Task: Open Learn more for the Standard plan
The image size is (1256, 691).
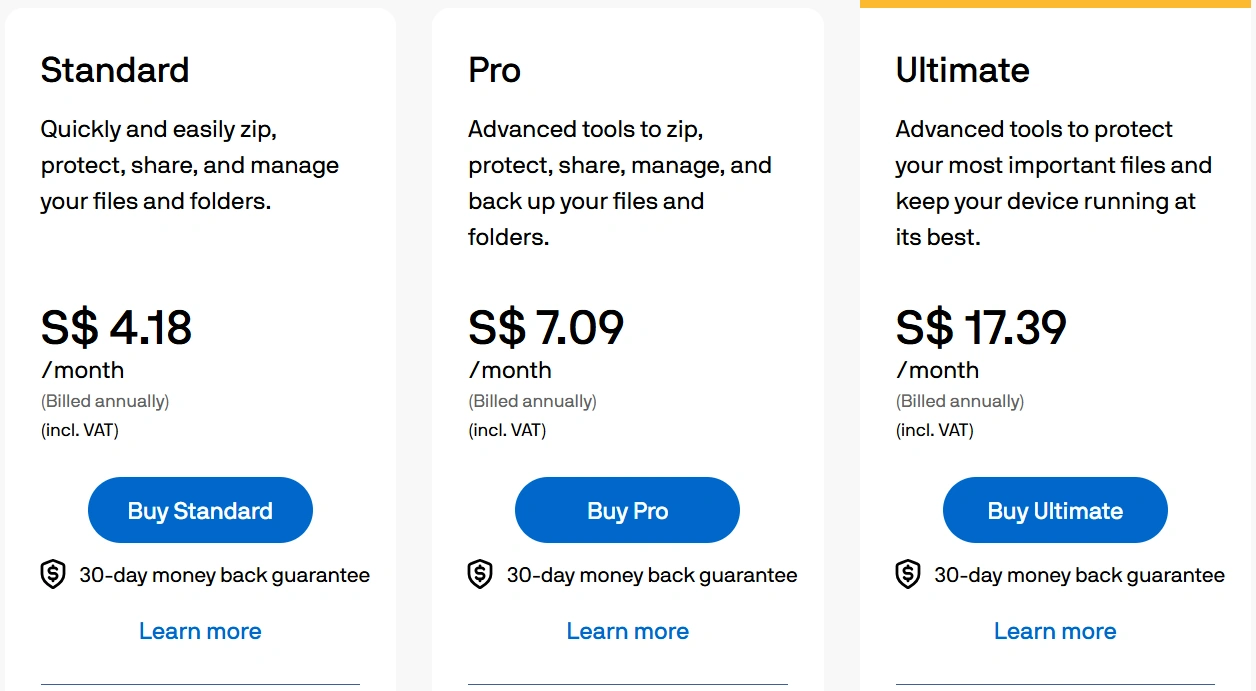Action: pyautogui.click(x=200, y=631)
